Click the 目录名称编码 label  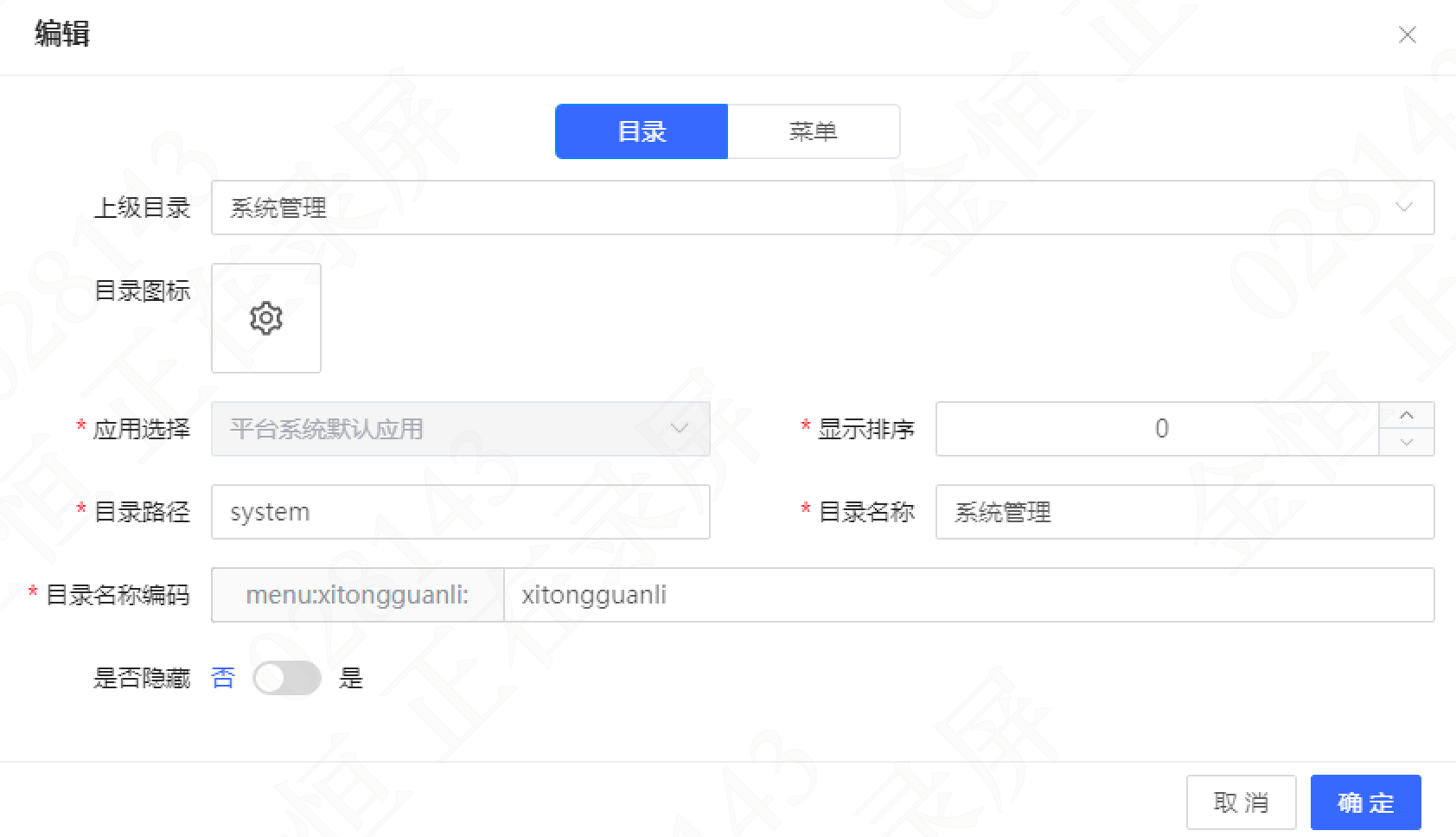(x=118, y=595)
